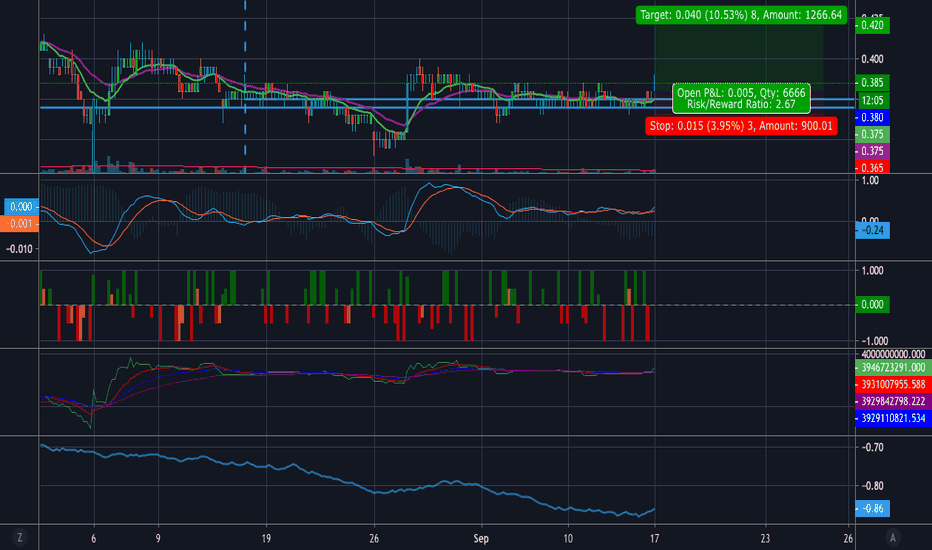This screenshot has width=932, height=550.
Task: Click the red 3931007955.588 value label
Action: pyautogui.click(x=893, y=384)
